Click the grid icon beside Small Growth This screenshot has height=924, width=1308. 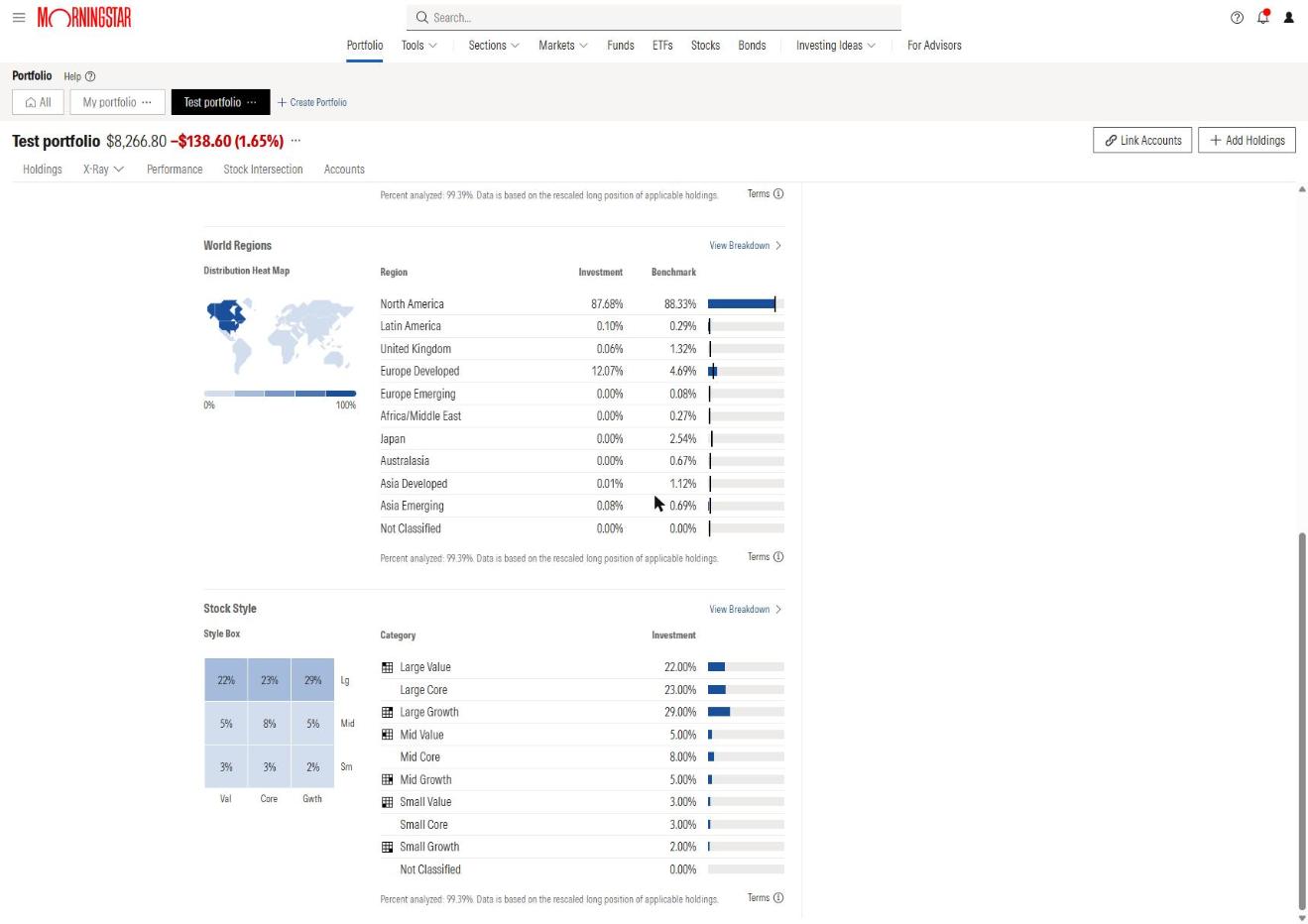pos(387,847)
